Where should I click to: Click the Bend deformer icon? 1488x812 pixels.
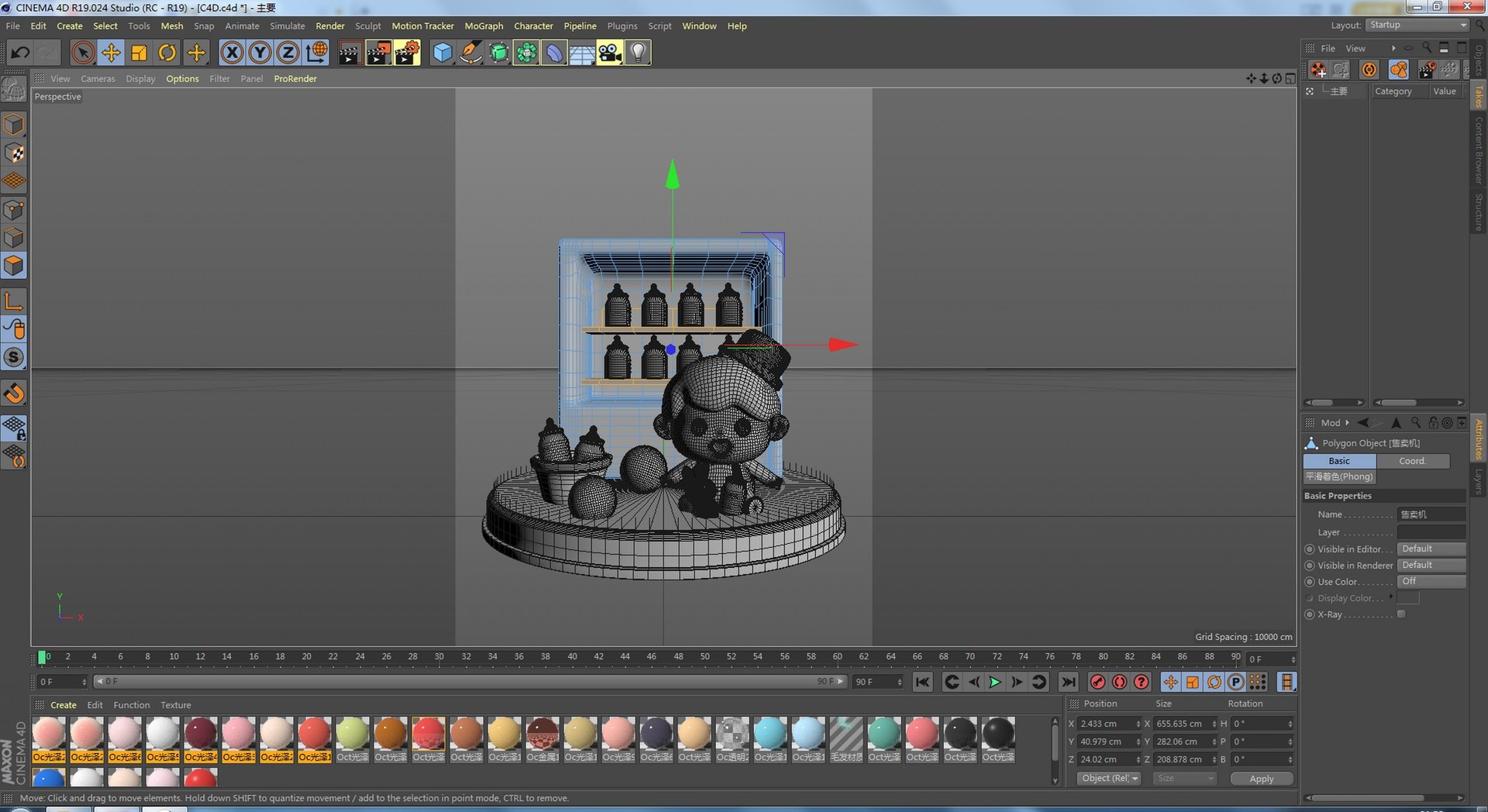click(554, 53)
